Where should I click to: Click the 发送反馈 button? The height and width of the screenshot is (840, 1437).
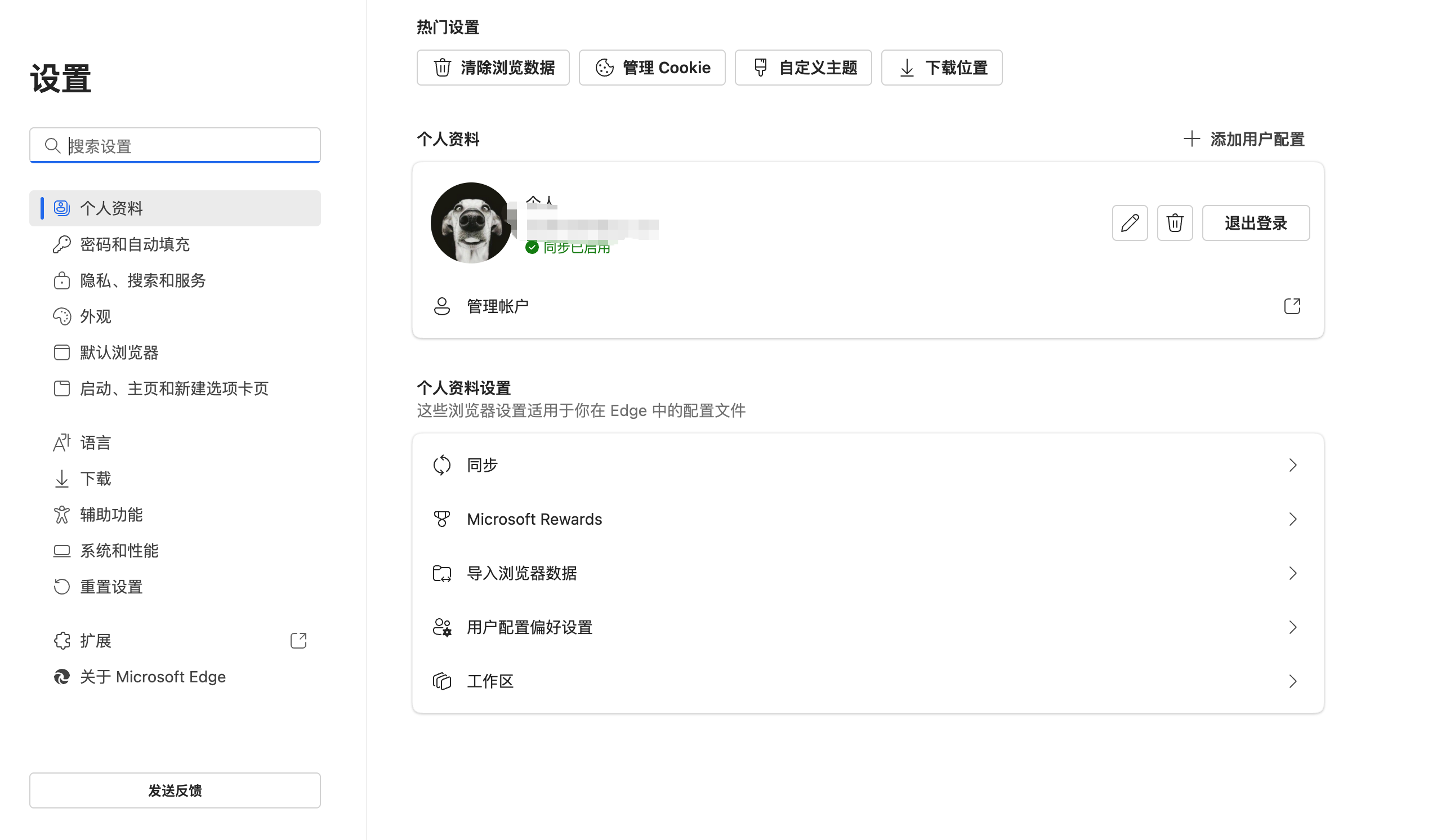point(175,790)
